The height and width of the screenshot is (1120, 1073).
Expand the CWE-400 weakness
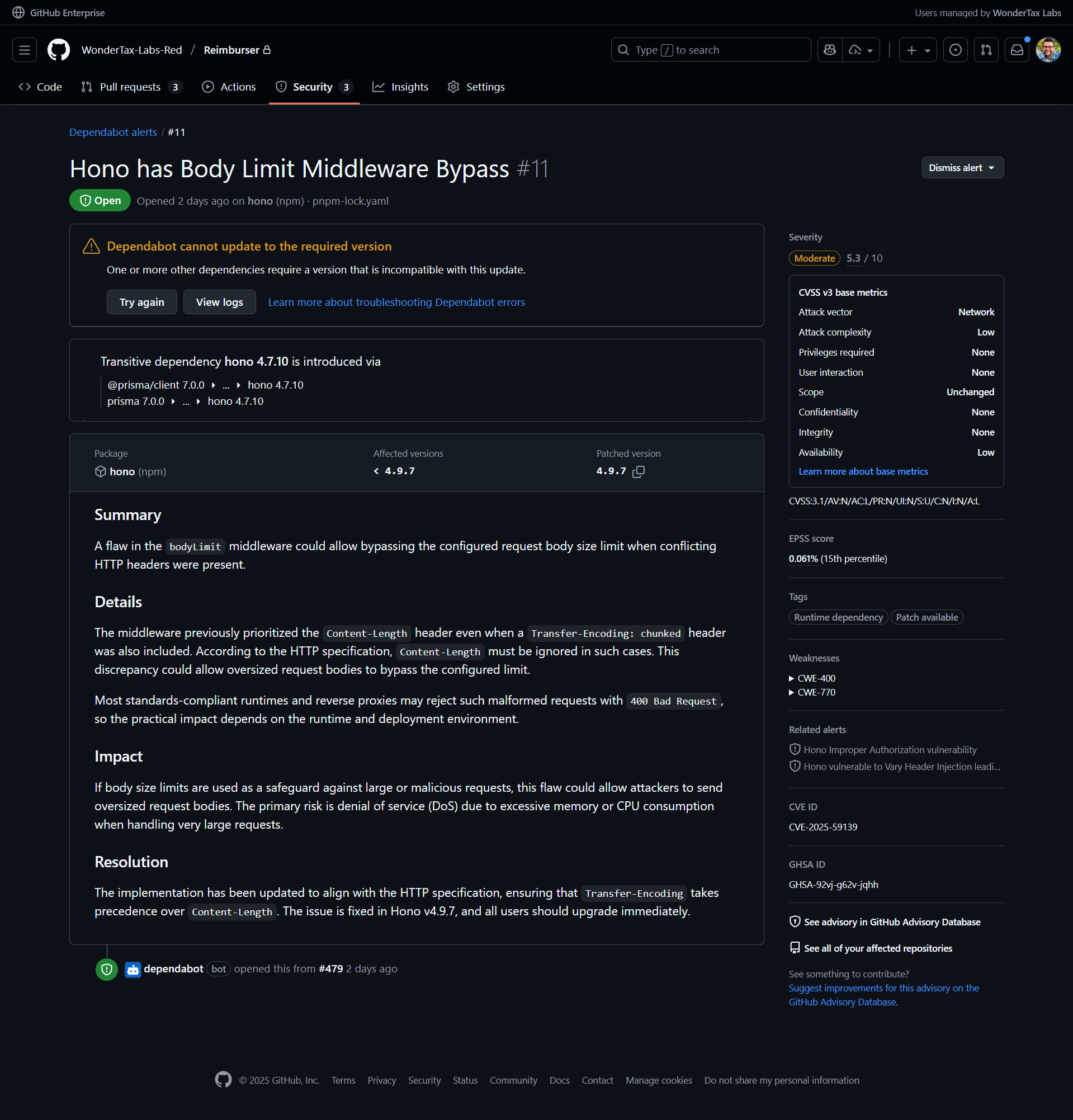click(812, 678)
